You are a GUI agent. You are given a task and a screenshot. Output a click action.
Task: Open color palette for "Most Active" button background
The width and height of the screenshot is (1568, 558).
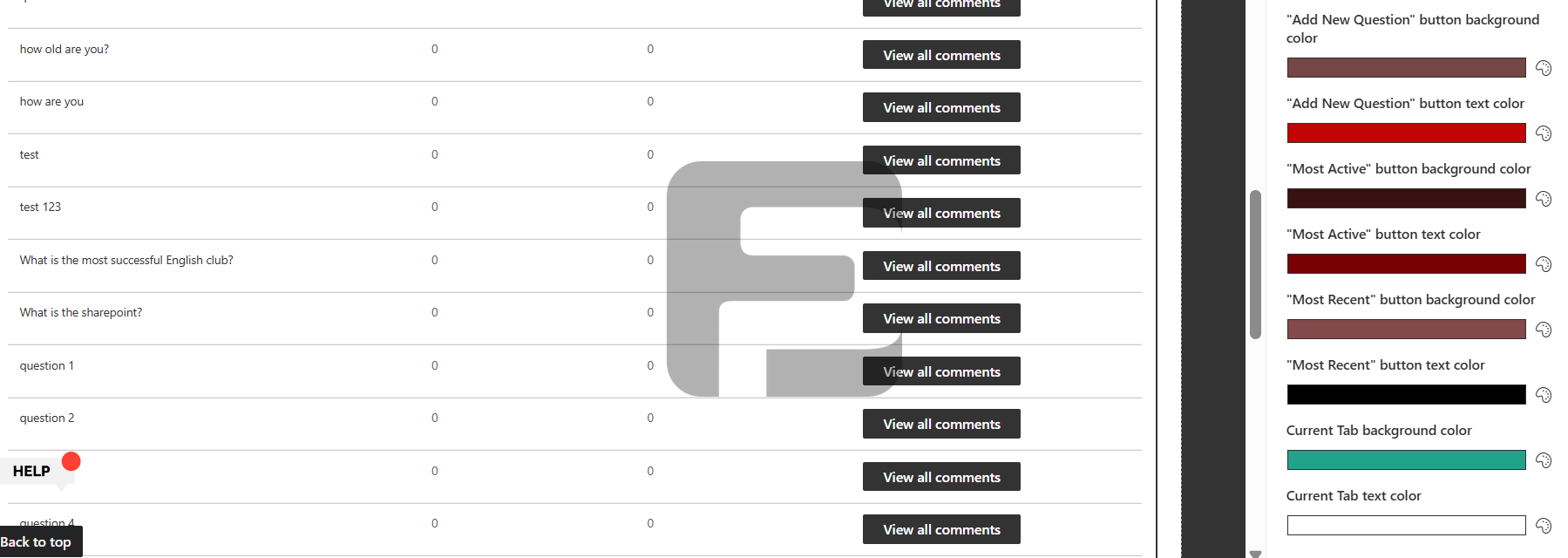[1544, 198]
